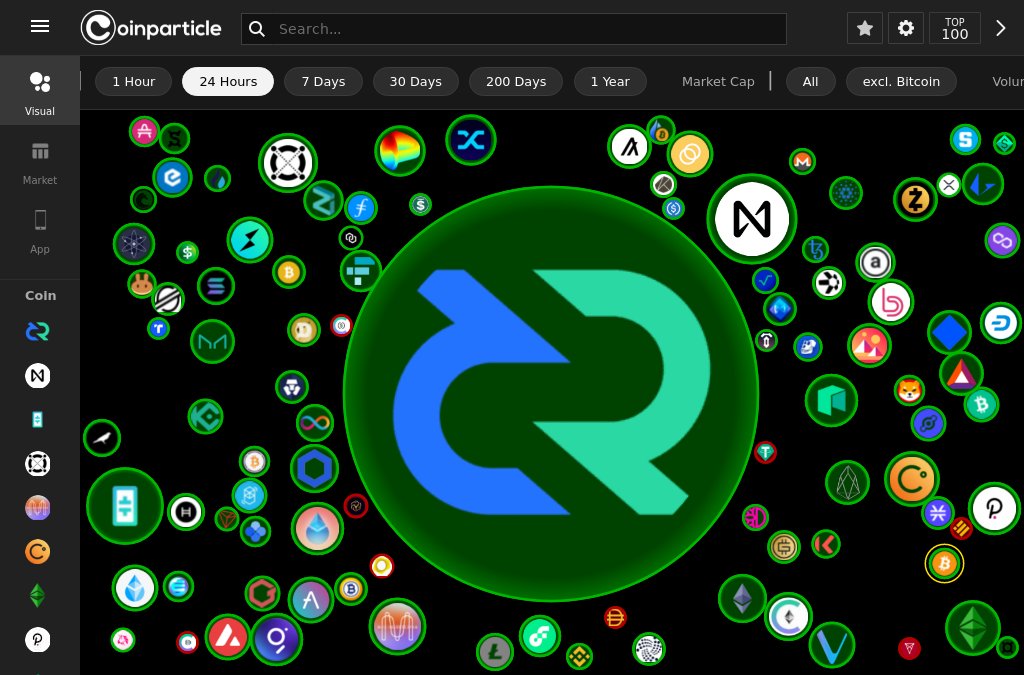This screenshot has height=675, width=1024.
Task: Click the Zcash bubble
Action: tap(915, 200)
